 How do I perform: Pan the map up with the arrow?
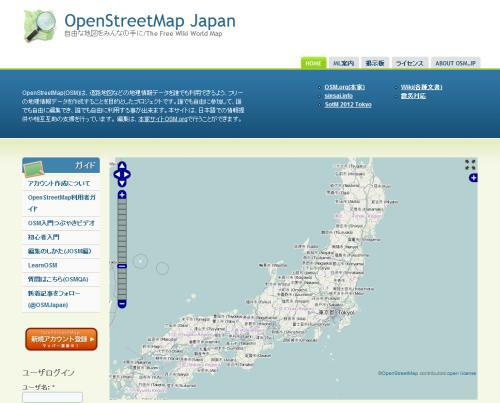122,166
